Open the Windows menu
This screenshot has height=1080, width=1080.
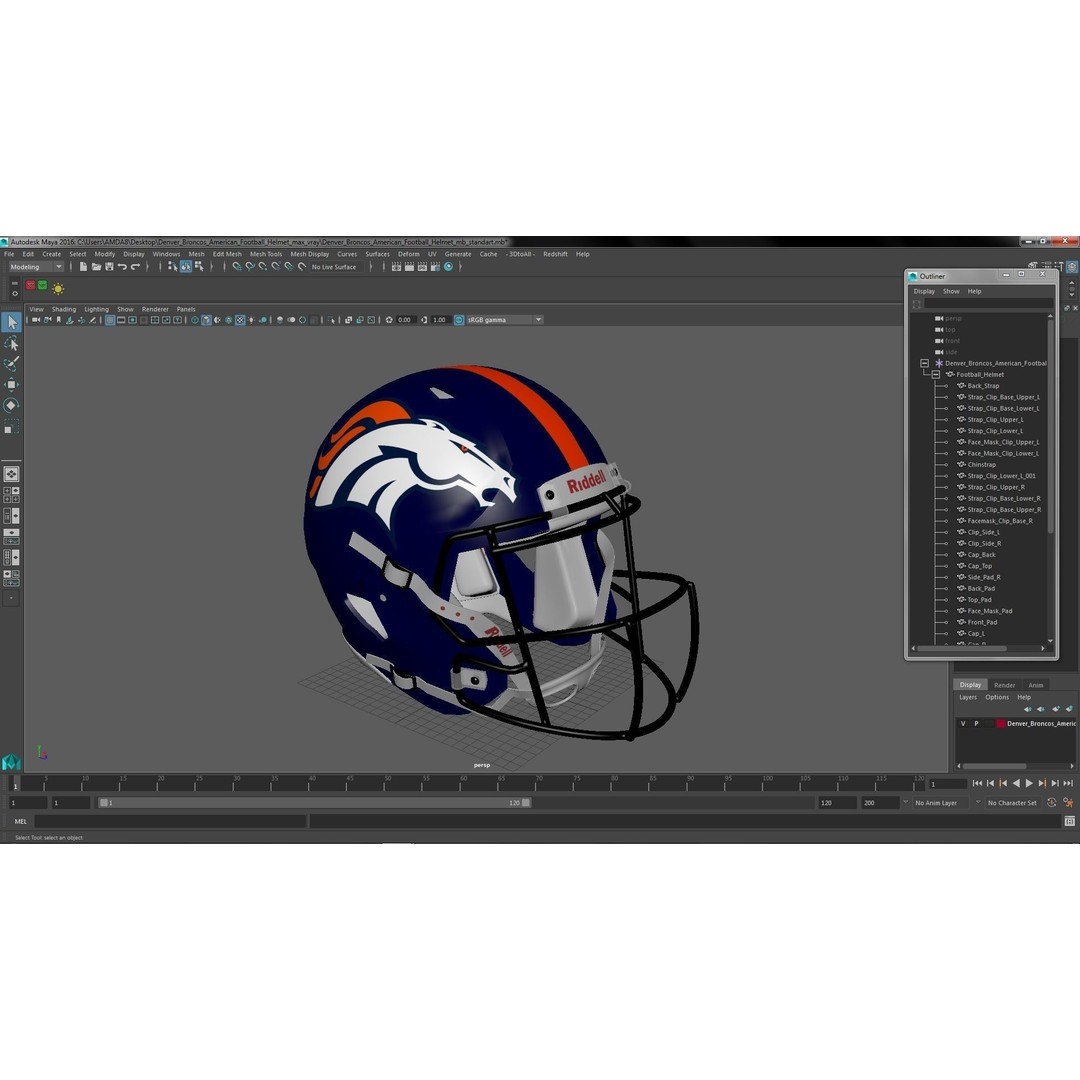point(166,254)
